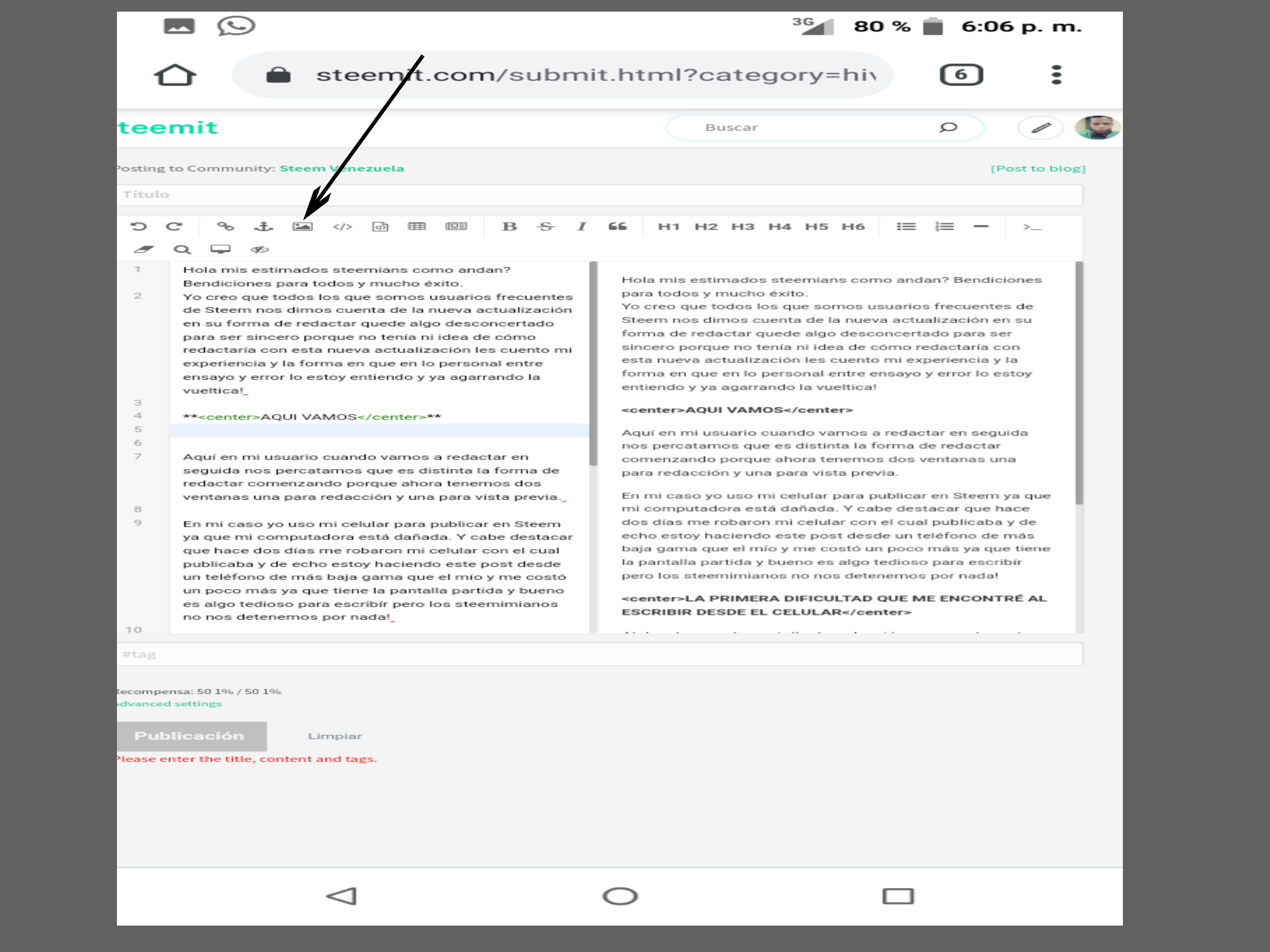Click the preview pane vertical scrollbar
The height and width of the screenshot is (952, 1270).
click(x=1079, y=383)
